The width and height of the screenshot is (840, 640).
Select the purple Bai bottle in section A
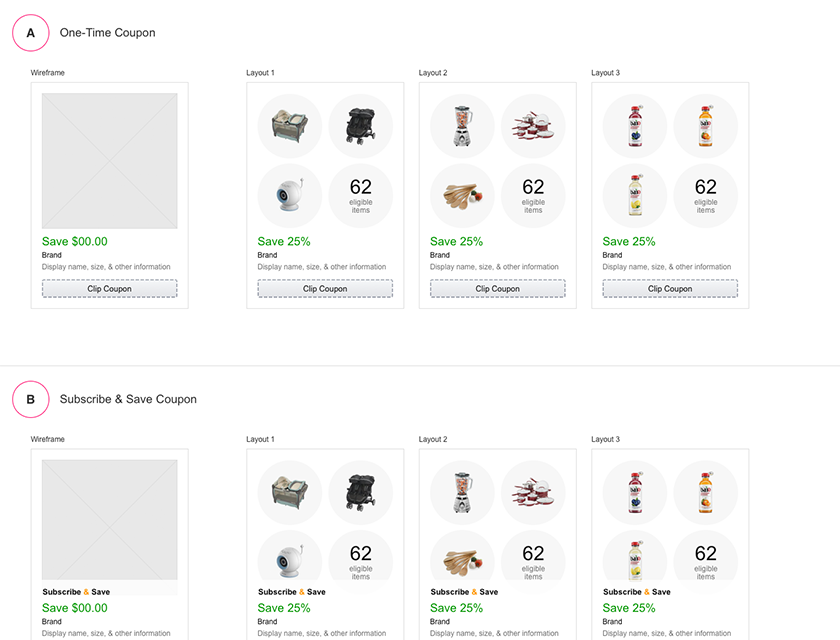(x=635, y=126)
